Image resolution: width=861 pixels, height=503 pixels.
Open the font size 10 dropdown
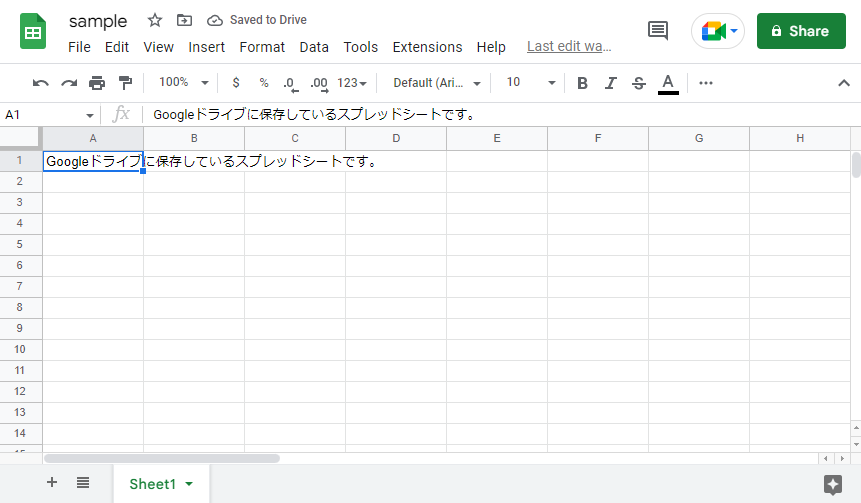point(530,82)
